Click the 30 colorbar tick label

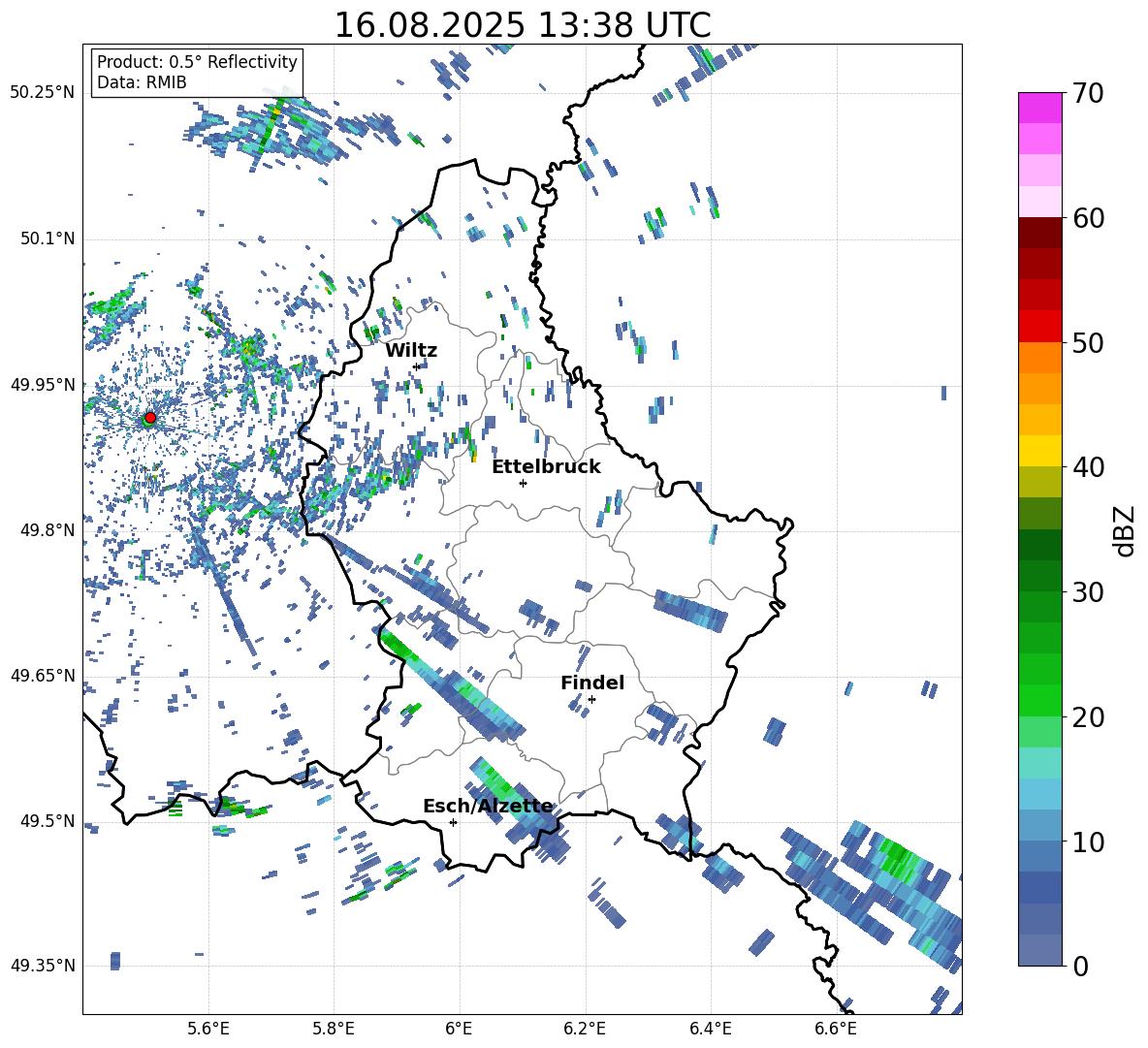coord(1088,592)
